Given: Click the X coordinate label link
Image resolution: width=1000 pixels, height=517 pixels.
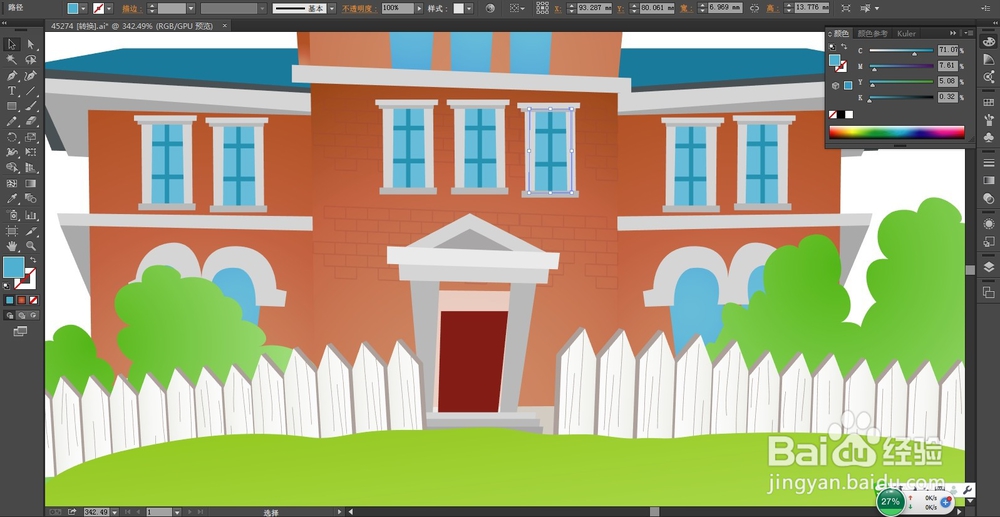Looking at the screenshot, I should [558, 8].
